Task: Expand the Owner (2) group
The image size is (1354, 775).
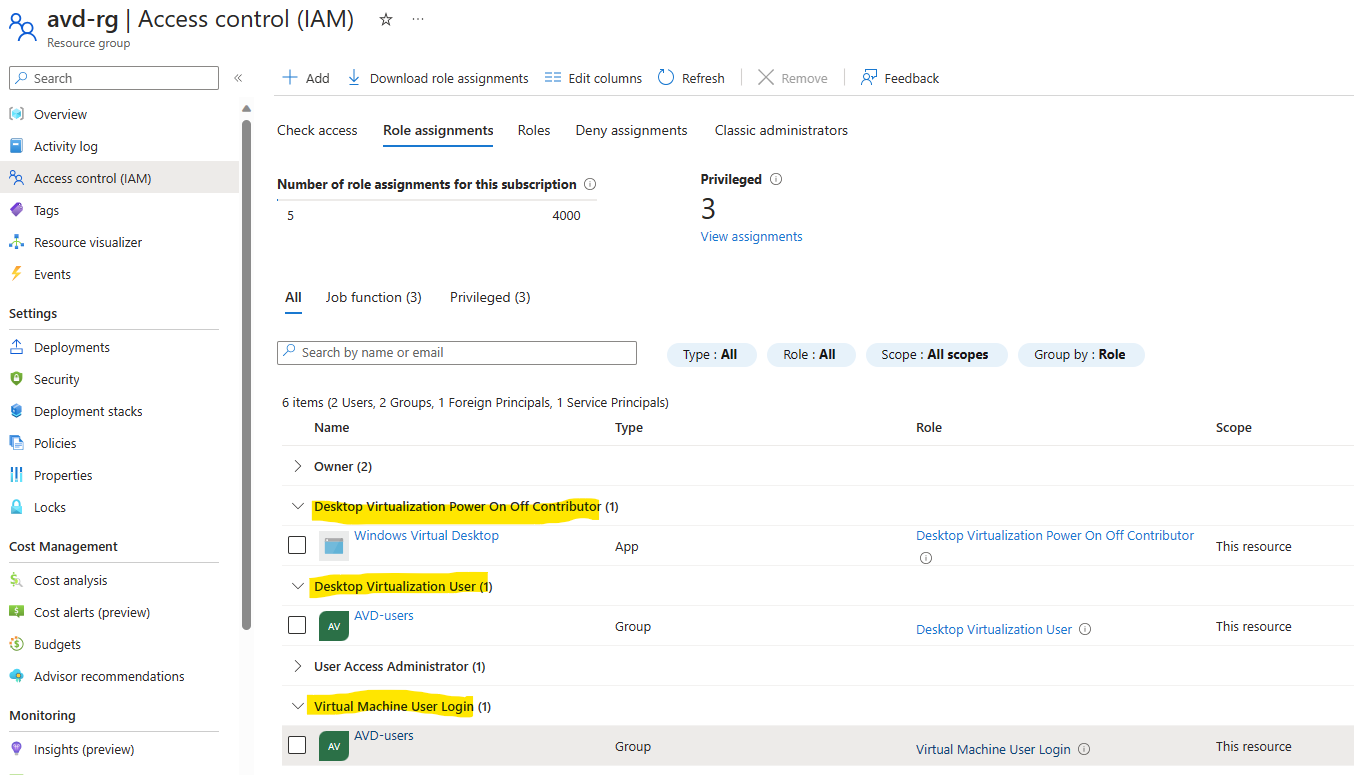Action: (297, 466)
